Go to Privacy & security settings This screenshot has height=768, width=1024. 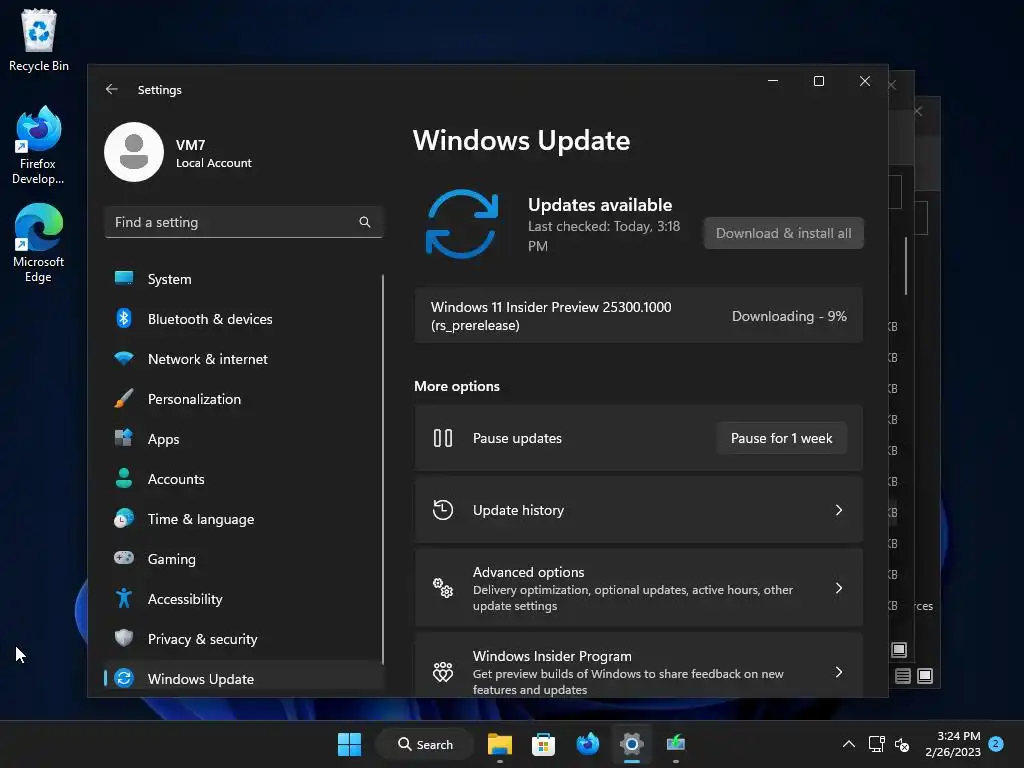pos(243,639)
